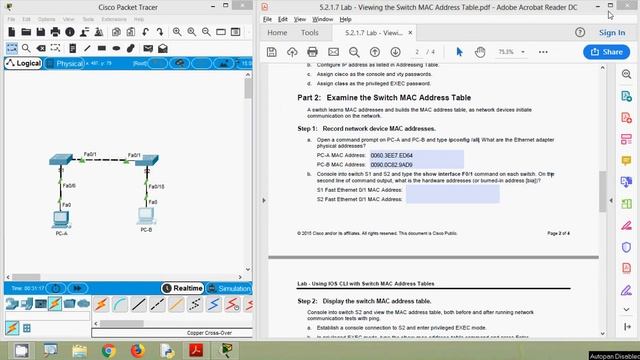Pick the Connections category with the lightning bolt
The width and height of the screenshot is (640, 360).
55,304
